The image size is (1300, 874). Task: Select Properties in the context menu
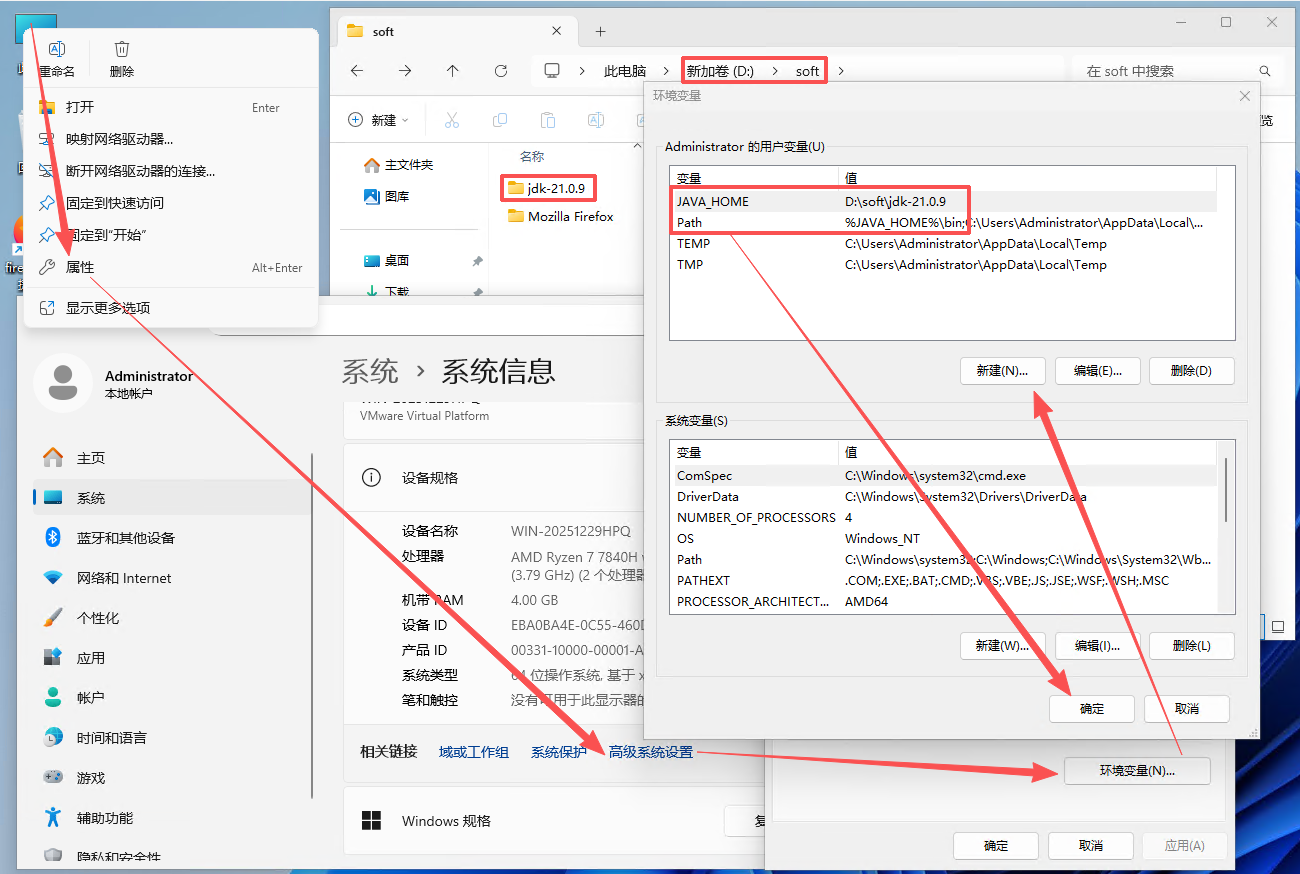pyautogui.click(x=80, y=267)
